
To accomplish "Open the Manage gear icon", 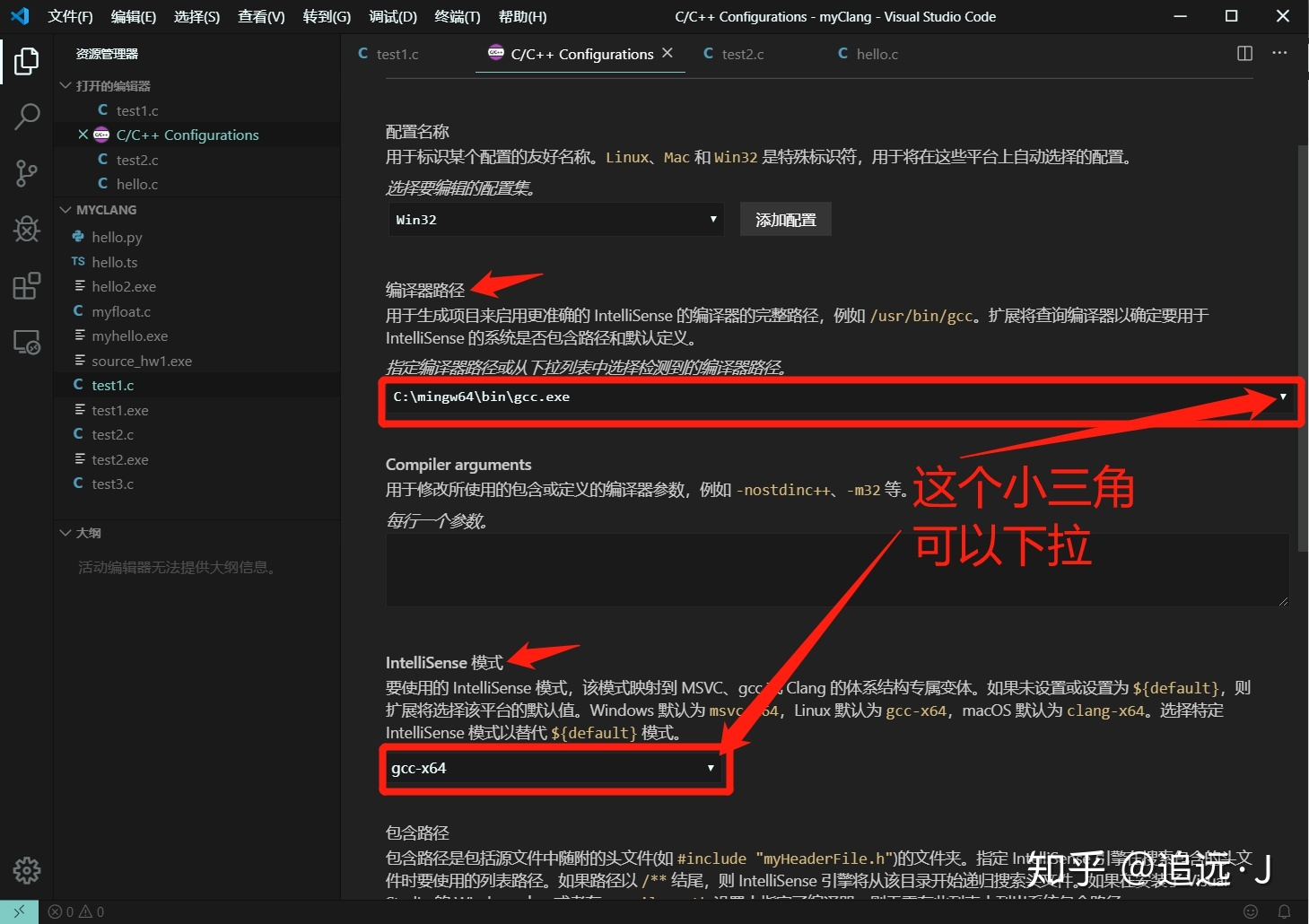I will [x=27, y=869].
